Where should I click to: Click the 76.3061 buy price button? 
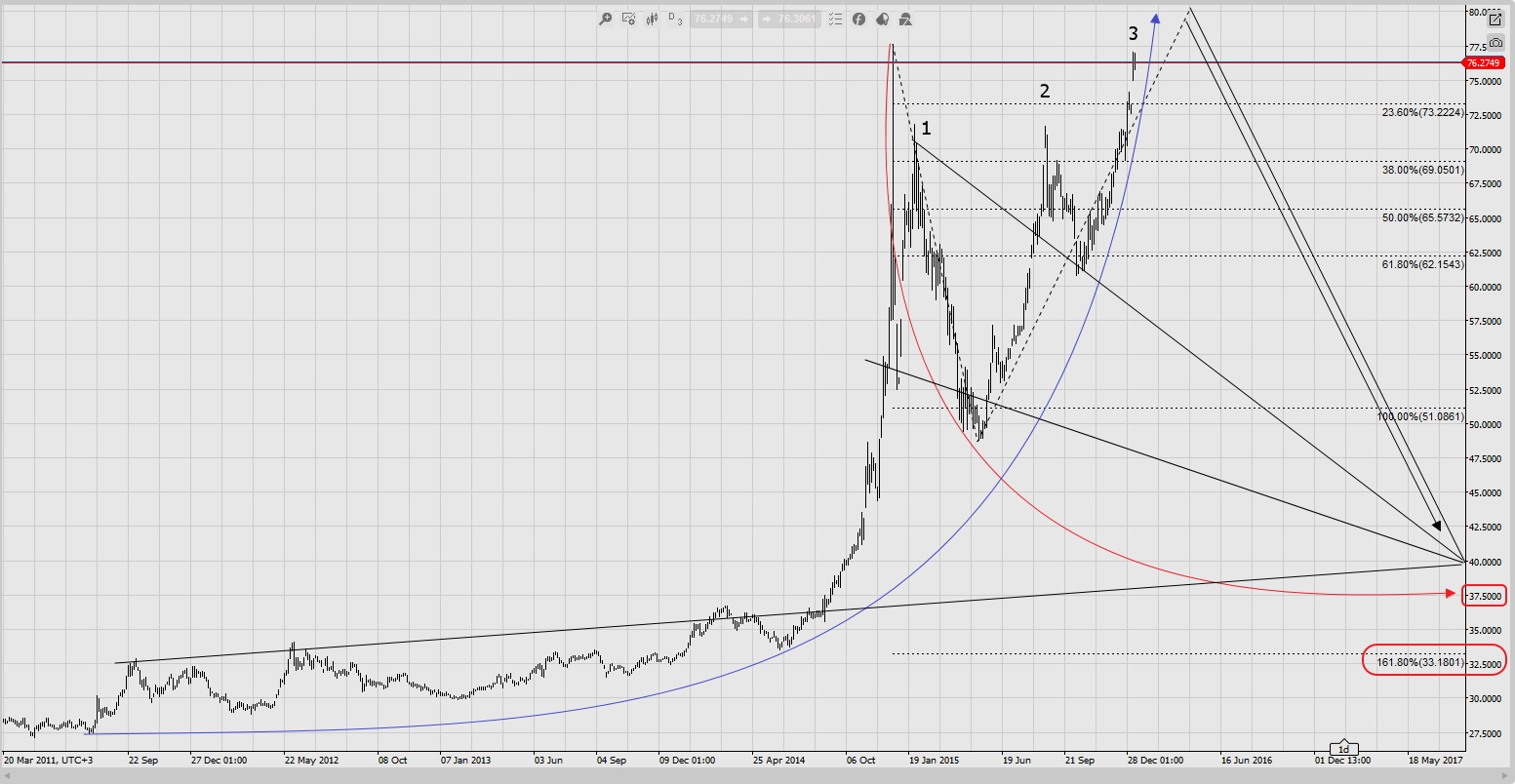pyautogui.click(x=789, y=19)
